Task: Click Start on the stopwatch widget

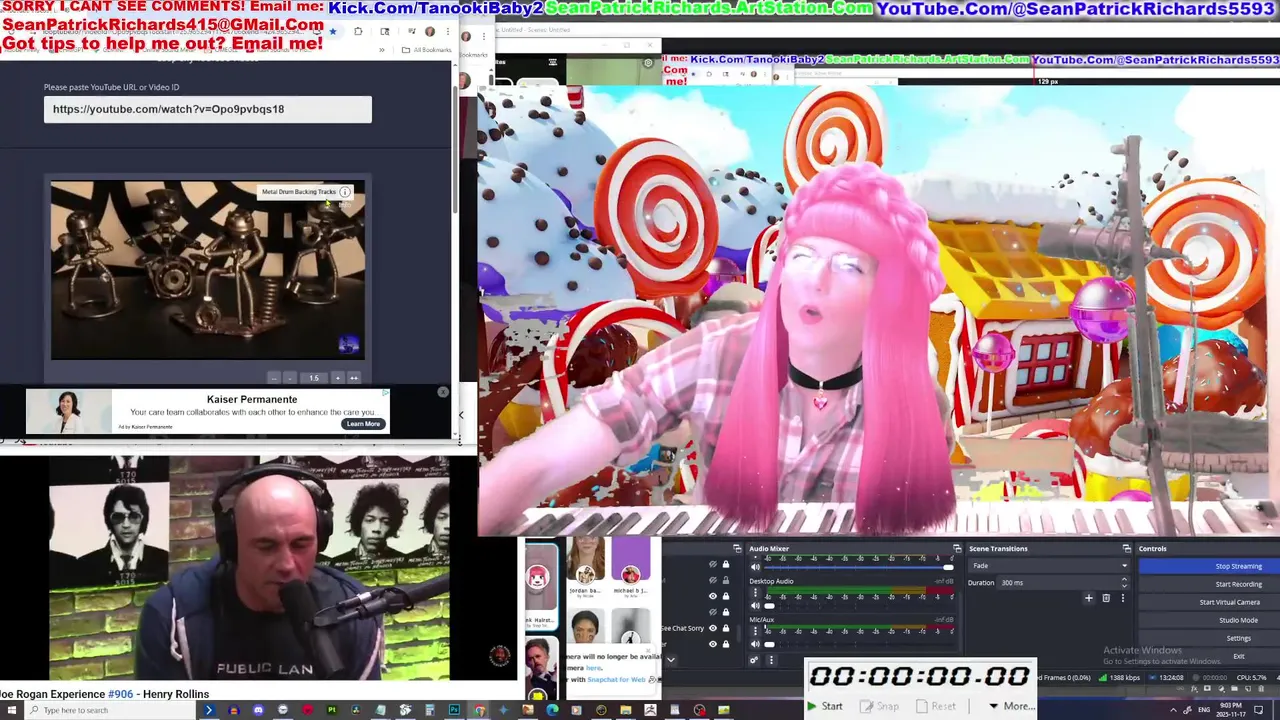Action: 826,706
